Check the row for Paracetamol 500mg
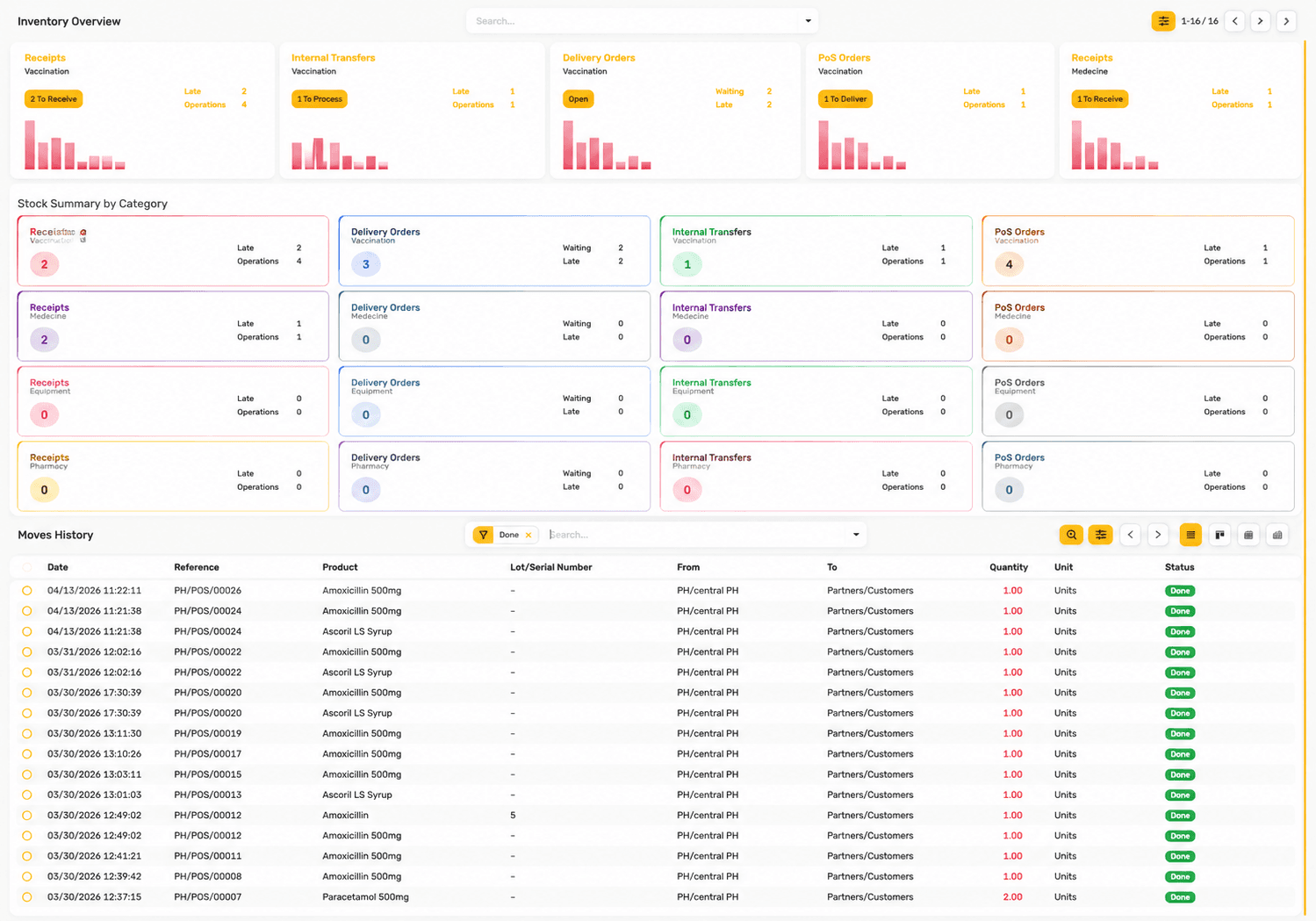 tap(27, 897)
